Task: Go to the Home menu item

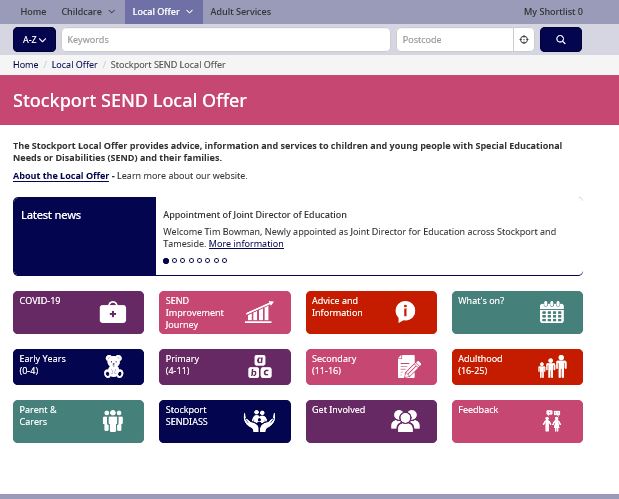Action: tap(33, 12)
